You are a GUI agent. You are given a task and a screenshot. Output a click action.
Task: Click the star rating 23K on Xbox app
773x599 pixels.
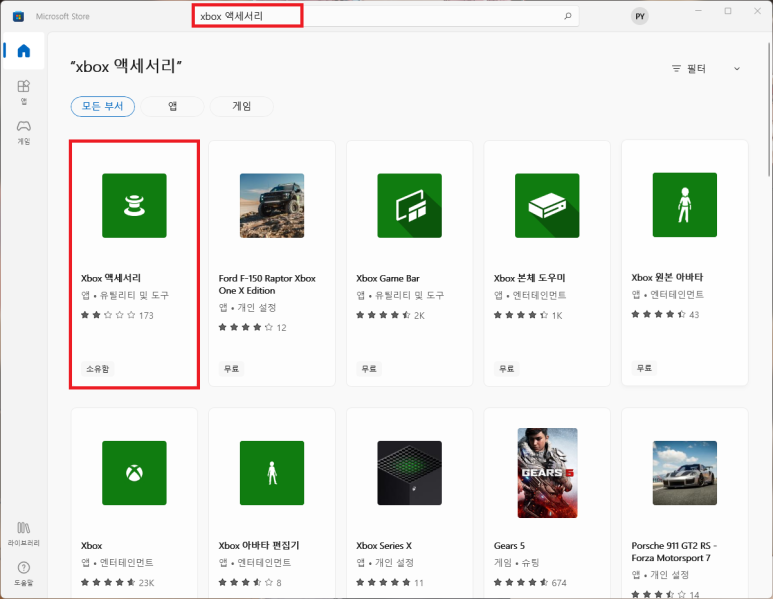[118, 583]
